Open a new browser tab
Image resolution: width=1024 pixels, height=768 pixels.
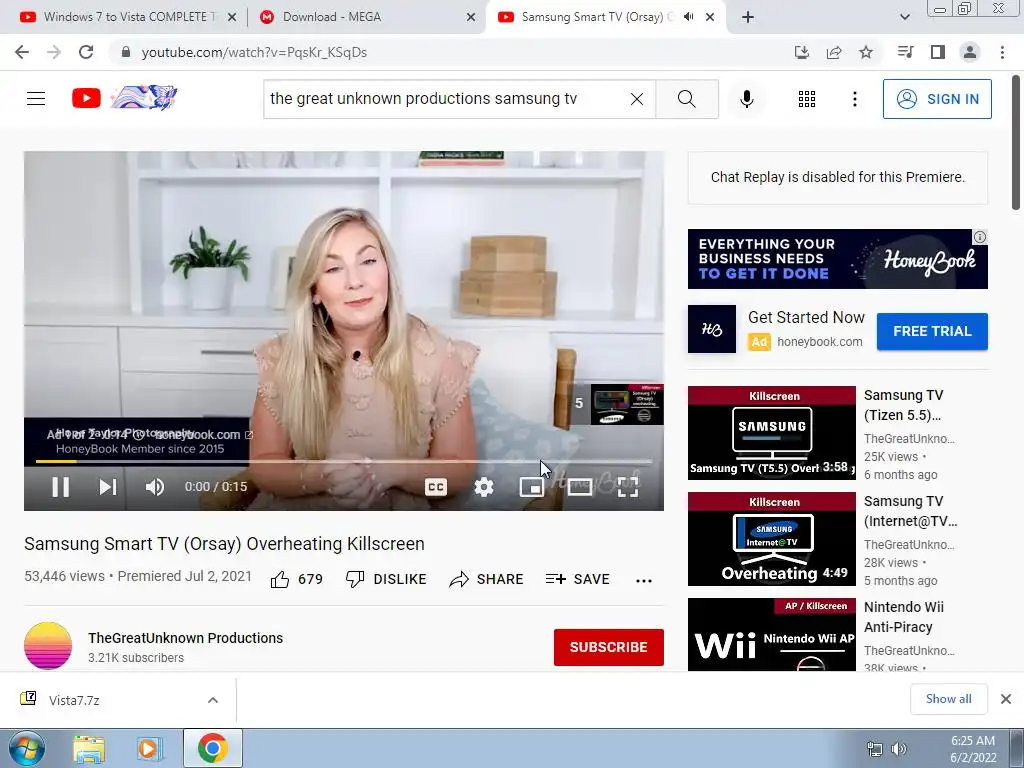point(748,17)
